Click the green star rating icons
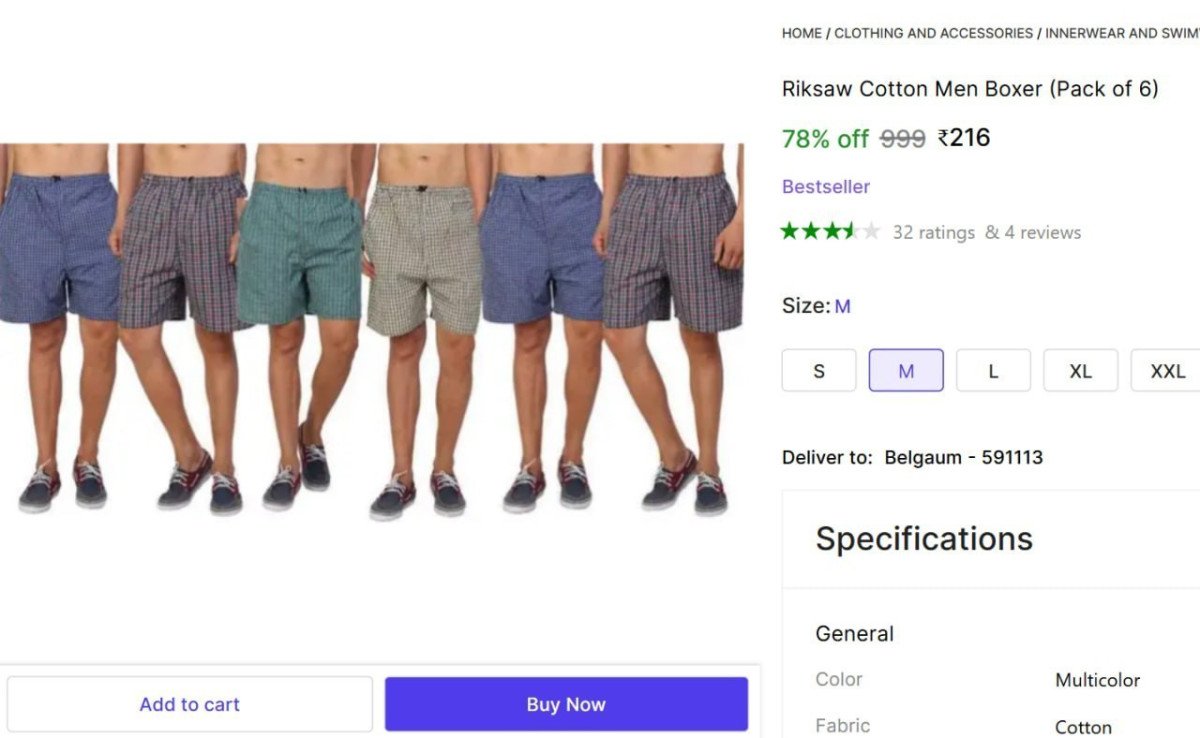1200x738 pixels. 830,232
